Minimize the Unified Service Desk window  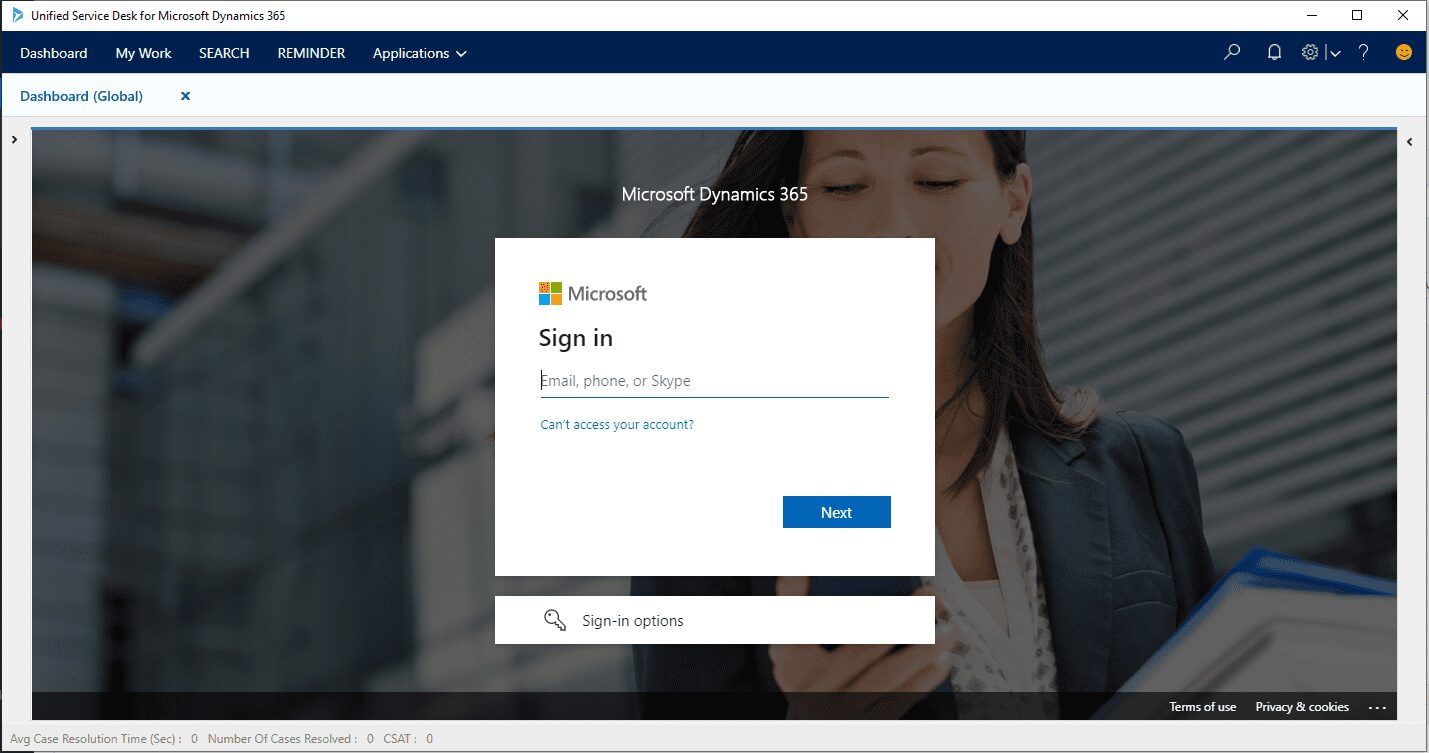coord(1312,15)
